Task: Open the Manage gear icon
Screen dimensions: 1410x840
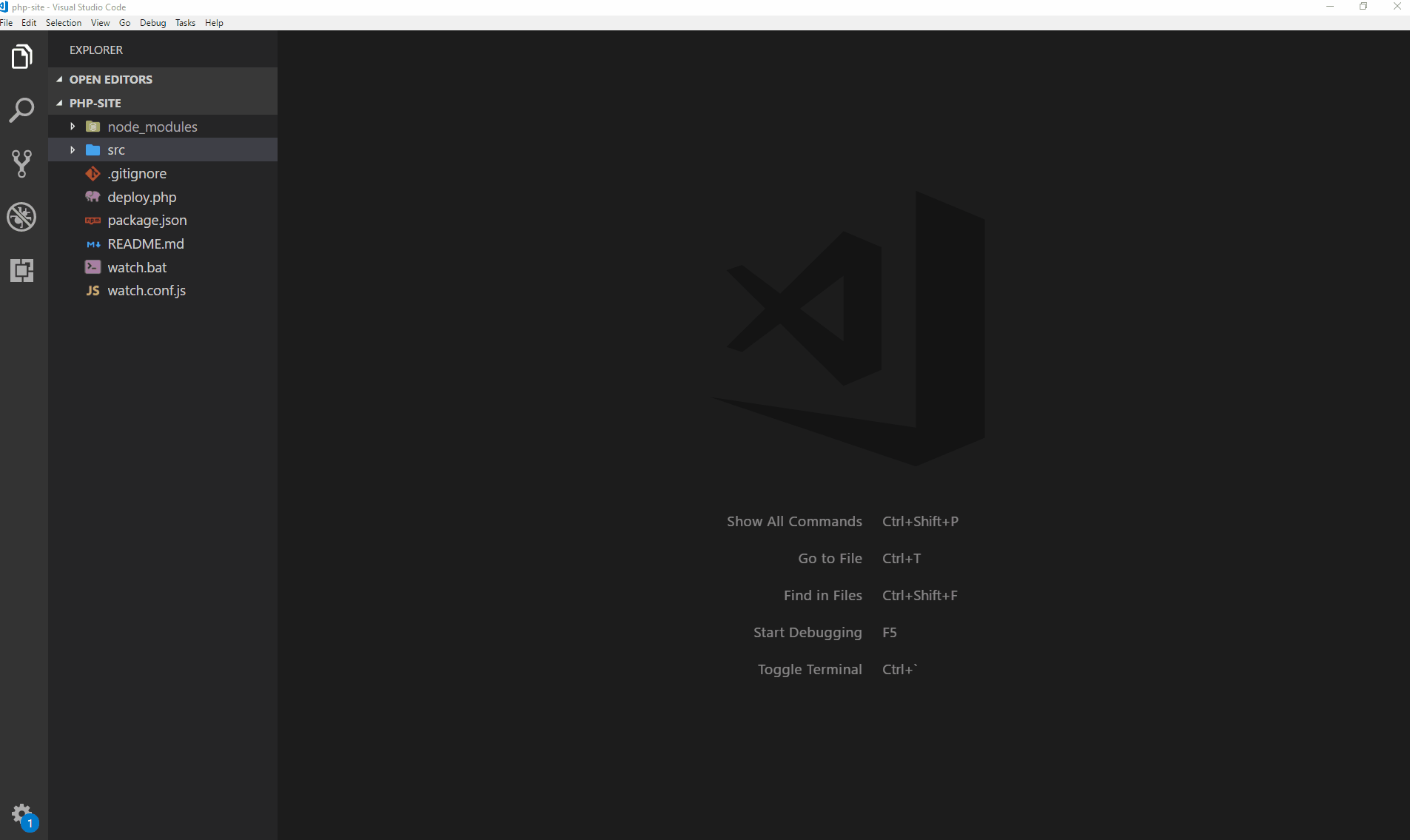Action: 22,814
